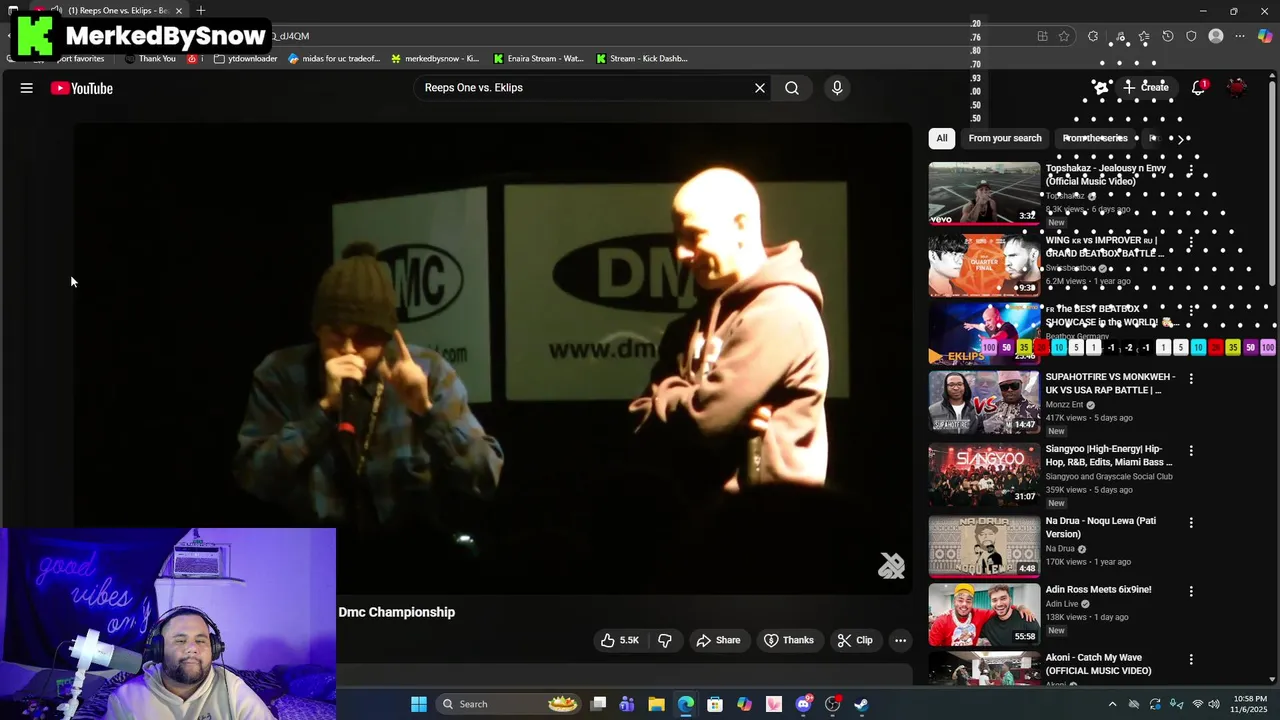Open Microsoft Store from taskbar
This screenshot has width=1280, height=720.
coord(715,704)
